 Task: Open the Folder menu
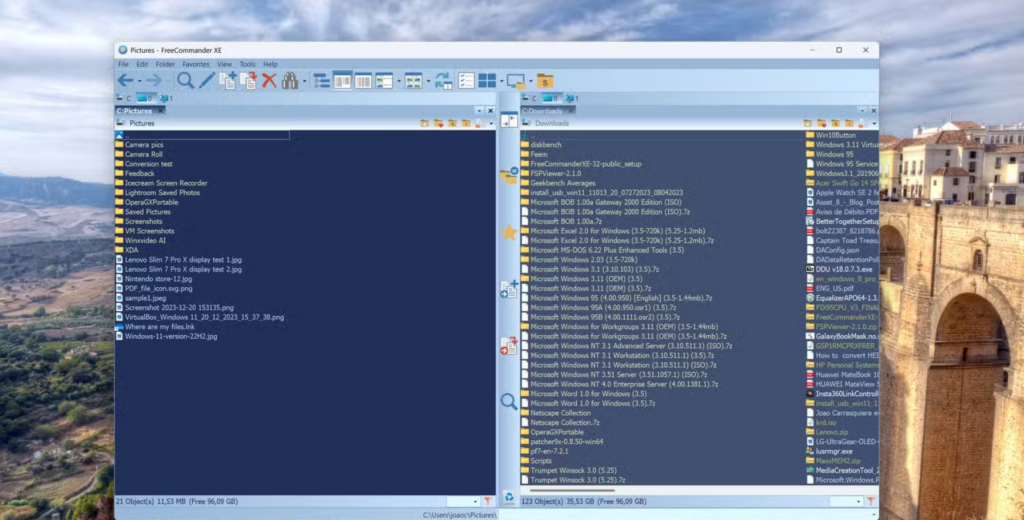(x=165, y=64)
